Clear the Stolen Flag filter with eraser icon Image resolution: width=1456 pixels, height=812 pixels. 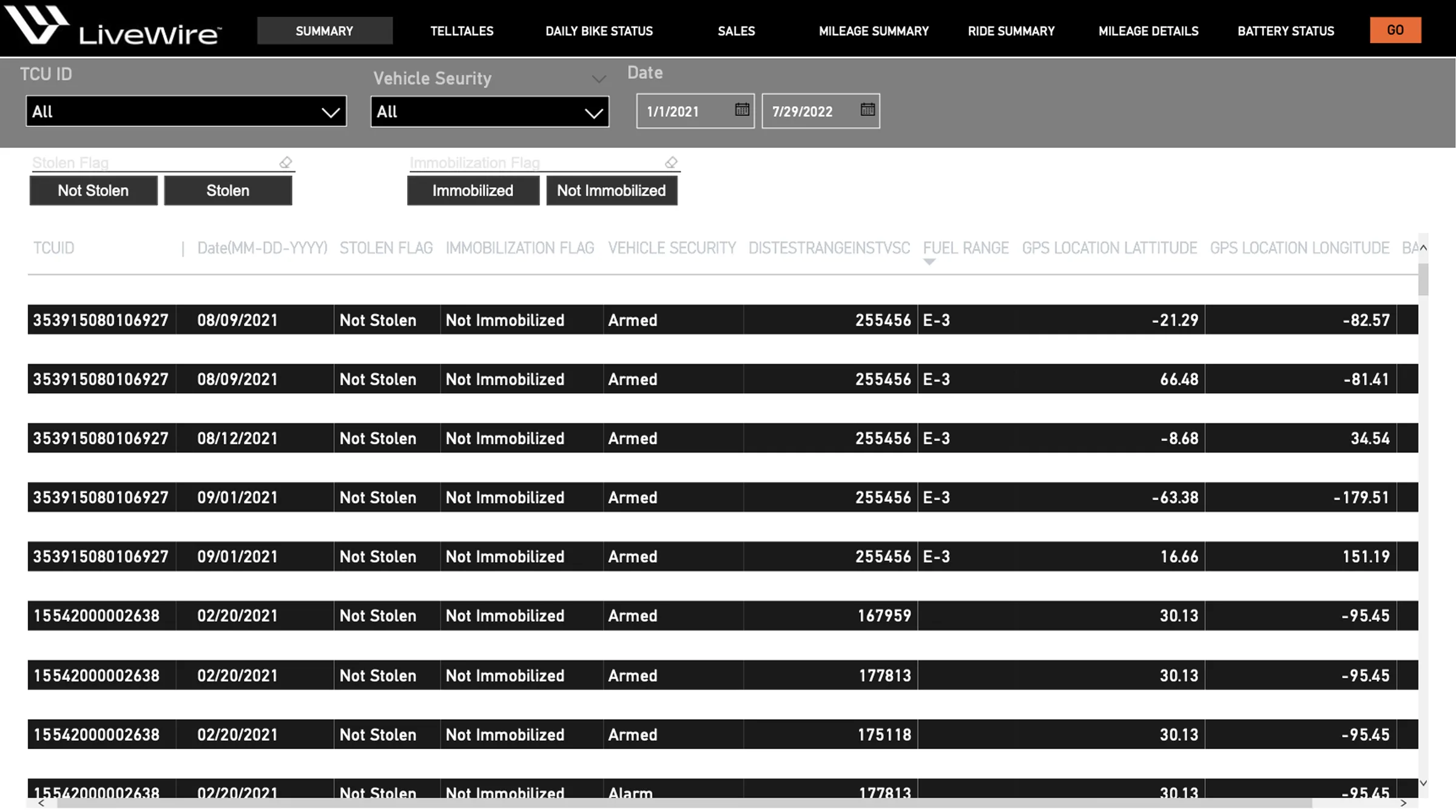point(286,163)
